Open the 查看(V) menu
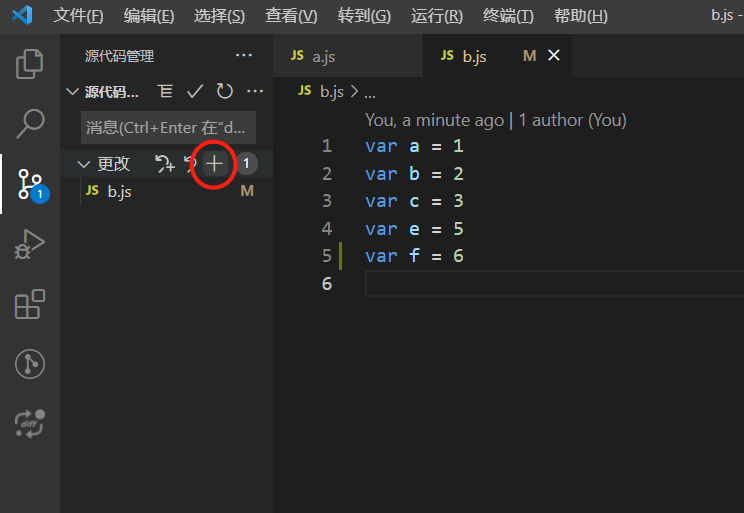The height and width of the screenshot is (513, 744). click(291, 16)
